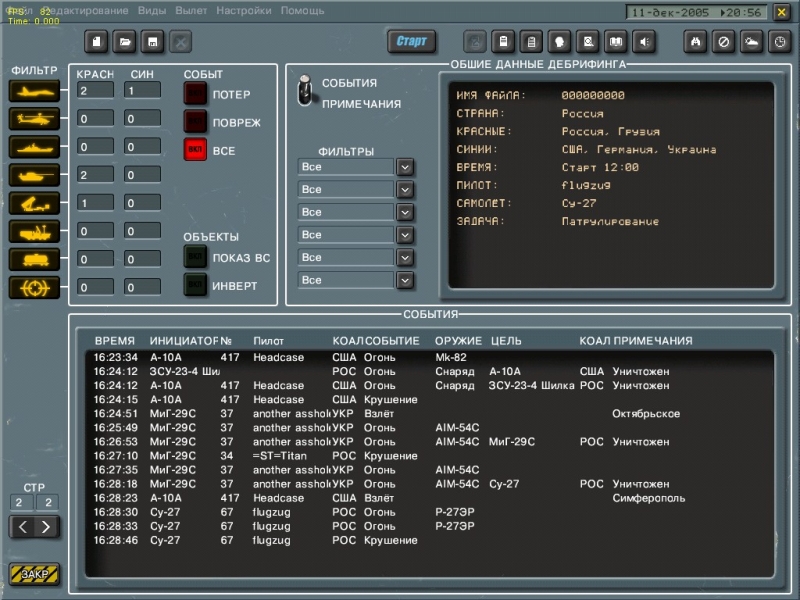800x600 pixels.
Task: Toggle the ПОВРЕЖ events switch
Action: click(x=195, y=122)
